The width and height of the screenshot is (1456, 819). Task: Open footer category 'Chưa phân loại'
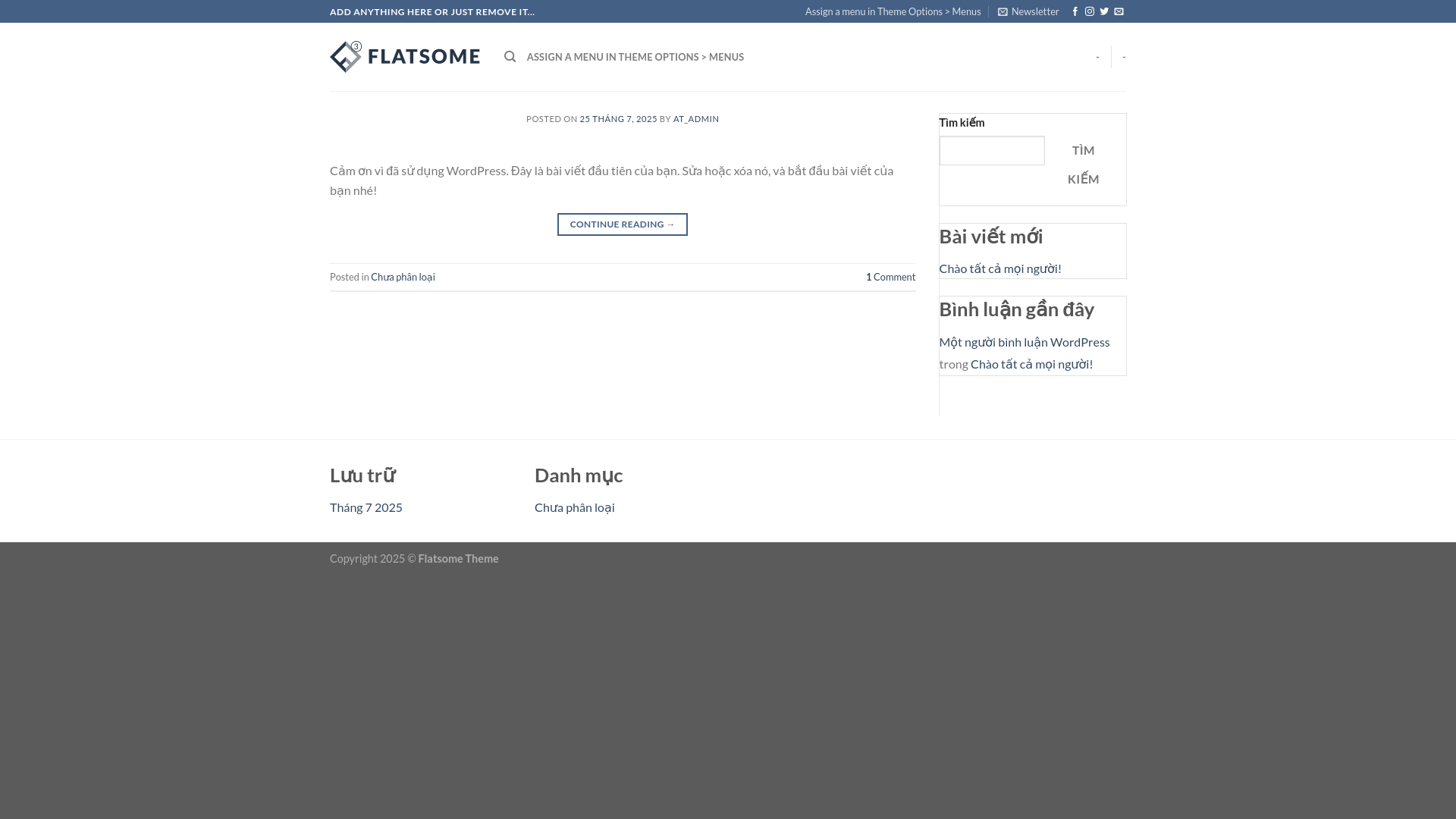[574, 507]
